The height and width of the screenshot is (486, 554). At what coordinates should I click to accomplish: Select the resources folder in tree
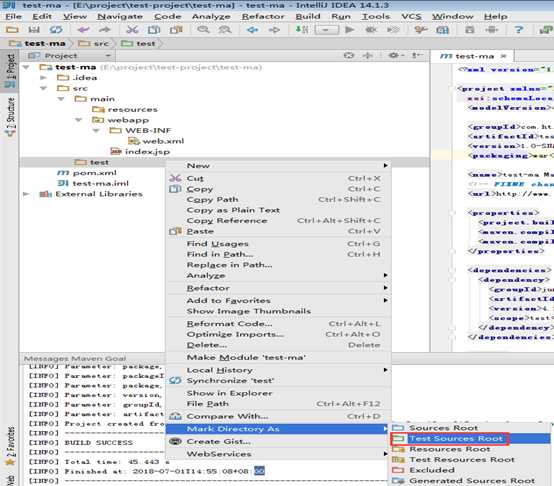pyautogui.click(x=125, y=109)
